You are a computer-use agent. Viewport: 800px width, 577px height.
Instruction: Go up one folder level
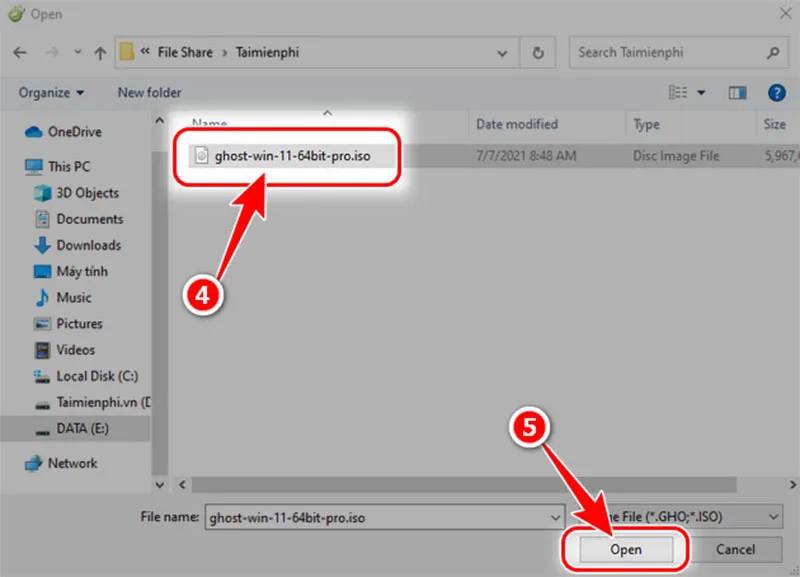tap(101, 53)
